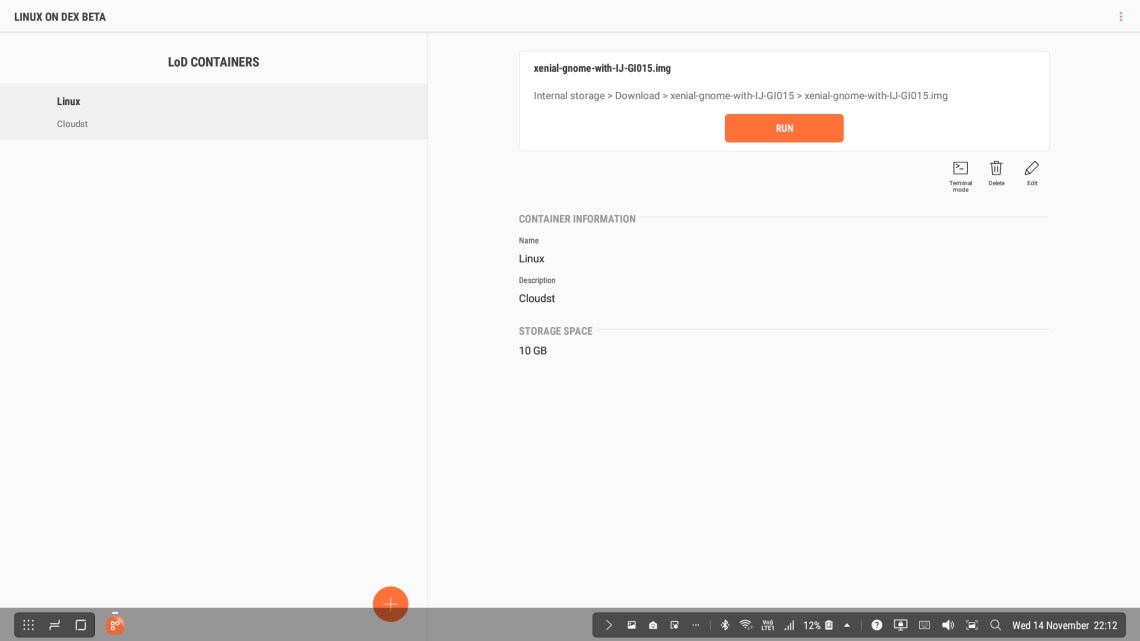Edit the container with the pencil icon

click(x=1031, y=168)
